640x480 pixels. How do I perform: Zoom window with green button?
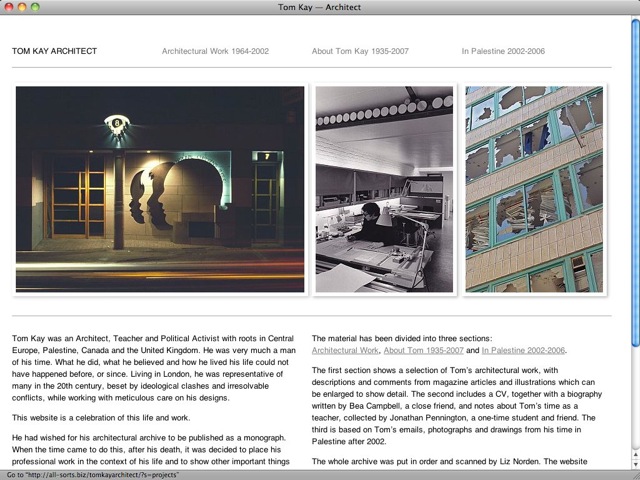click(x=36, y=7)
